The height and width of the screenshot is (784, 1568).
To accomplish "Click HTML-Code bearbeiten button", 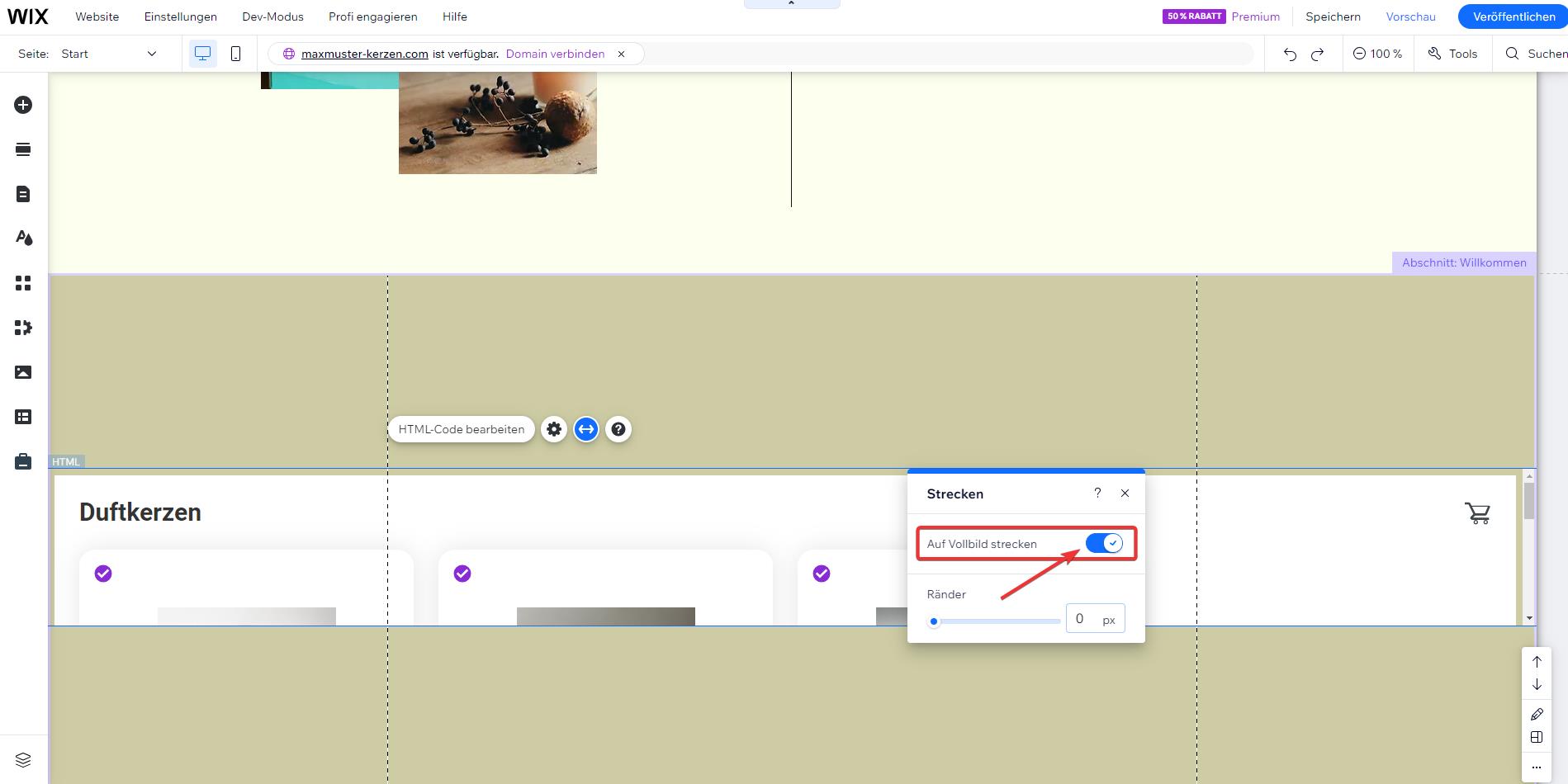I will click(x=462, y=429).
